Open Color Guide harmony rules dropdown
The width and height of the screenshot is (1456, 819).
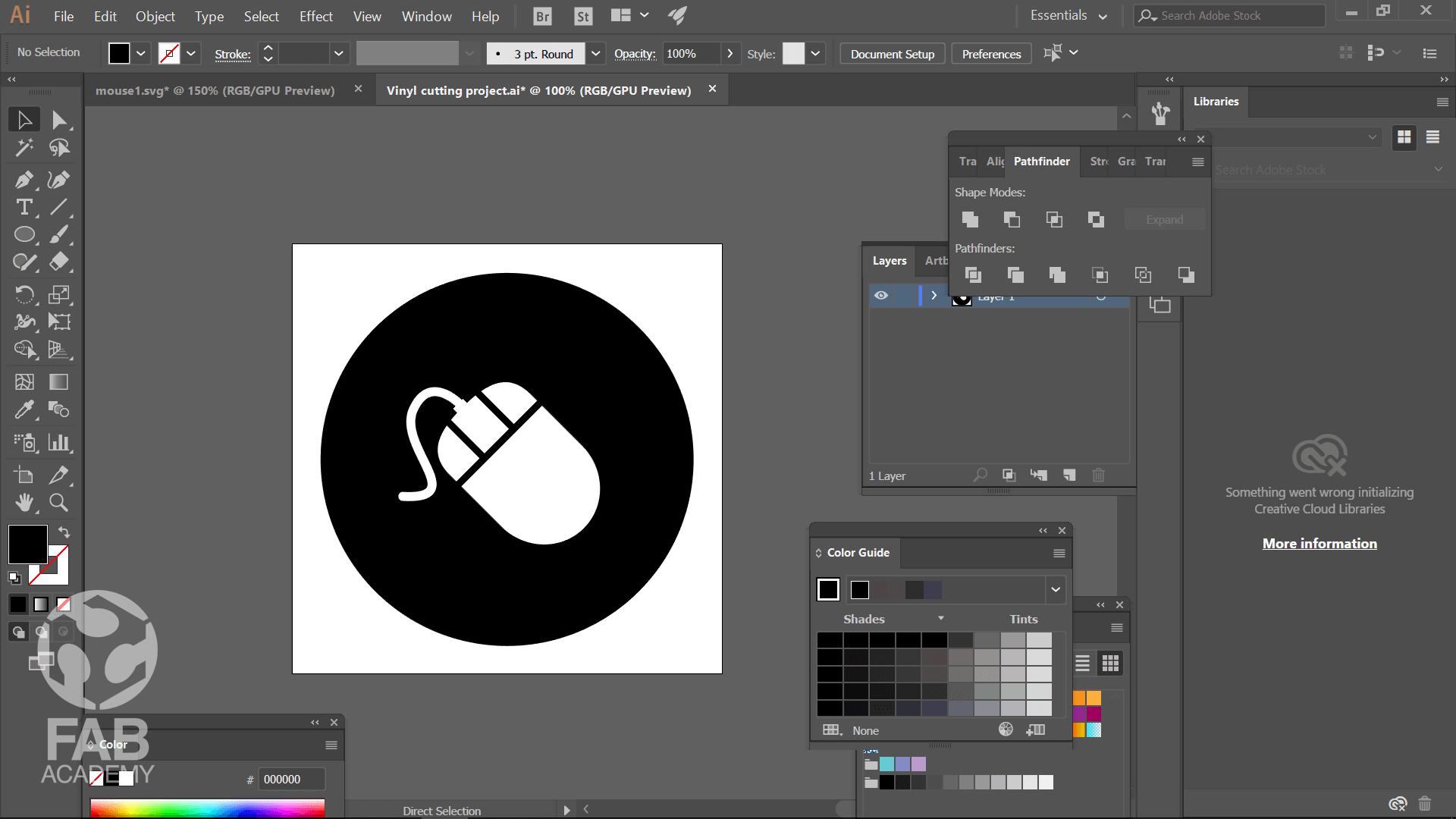[x=1055, y=589]
